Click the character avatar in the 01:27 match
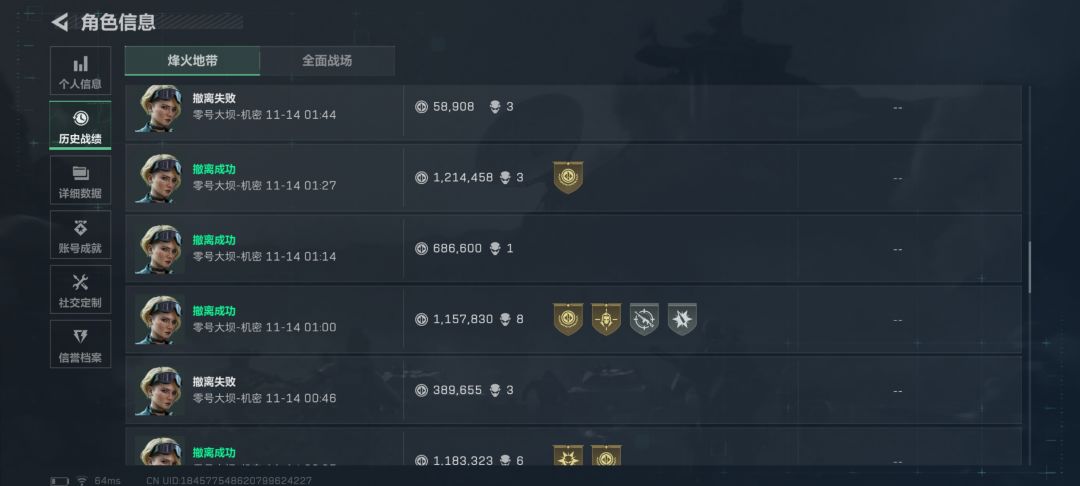 [x=159, y=178]
